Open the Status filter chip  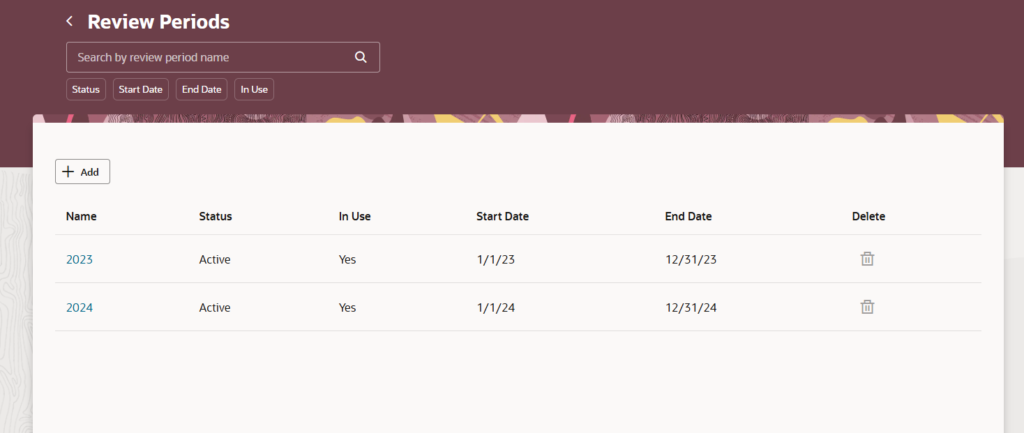click(86, 89)
